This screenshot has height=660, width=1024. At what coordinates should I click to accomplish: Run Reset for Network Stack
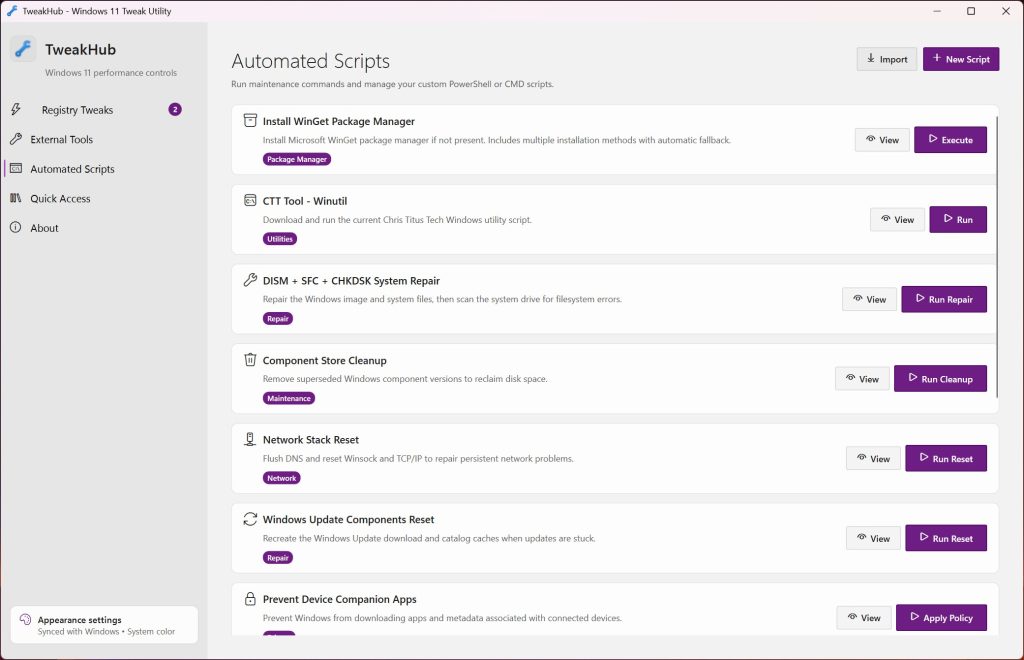pos(946,458)
